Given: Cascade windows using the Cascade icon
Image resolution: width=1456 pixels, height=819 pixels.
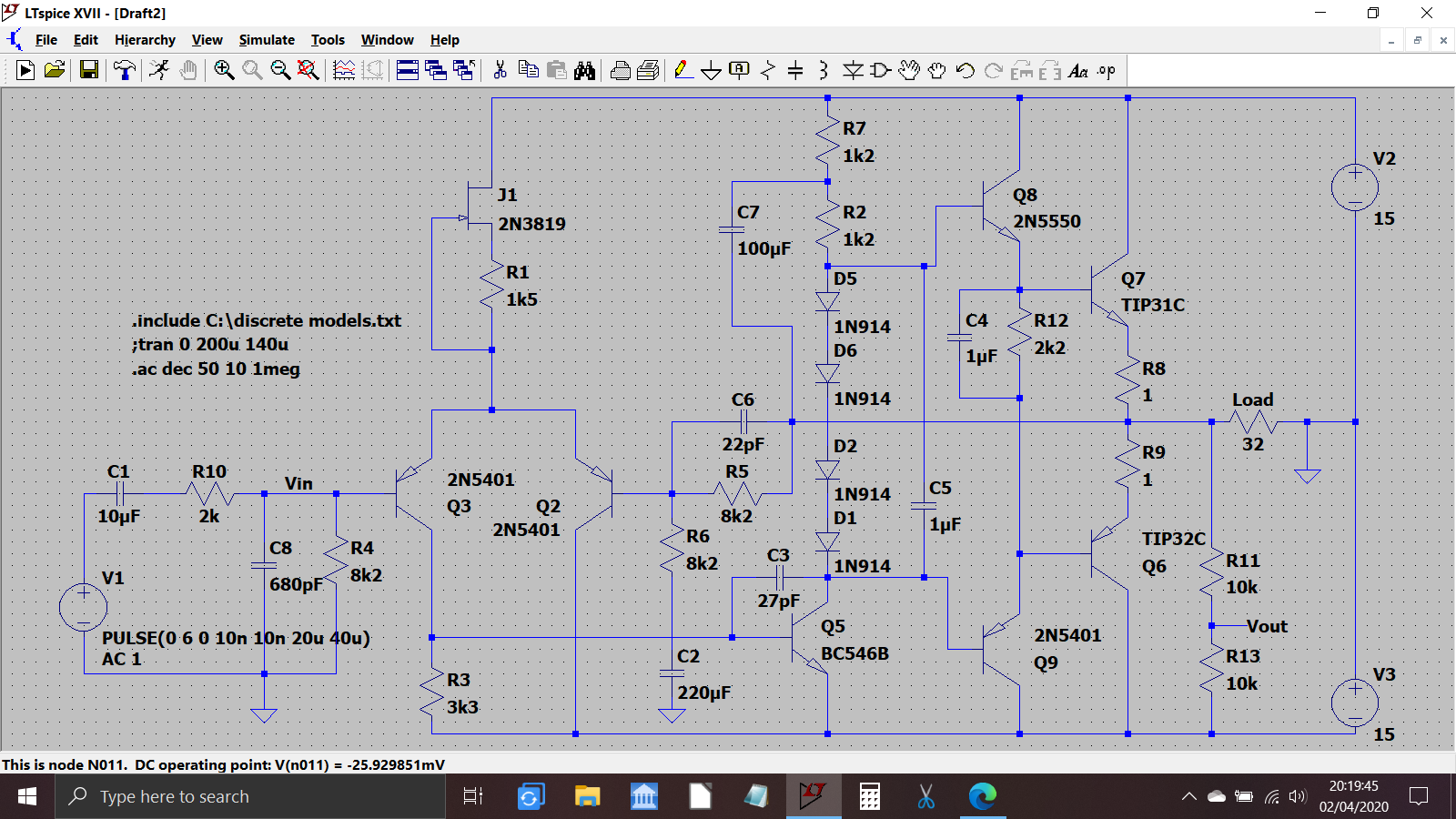Looking at the screenshot, I should click(436, 70).
